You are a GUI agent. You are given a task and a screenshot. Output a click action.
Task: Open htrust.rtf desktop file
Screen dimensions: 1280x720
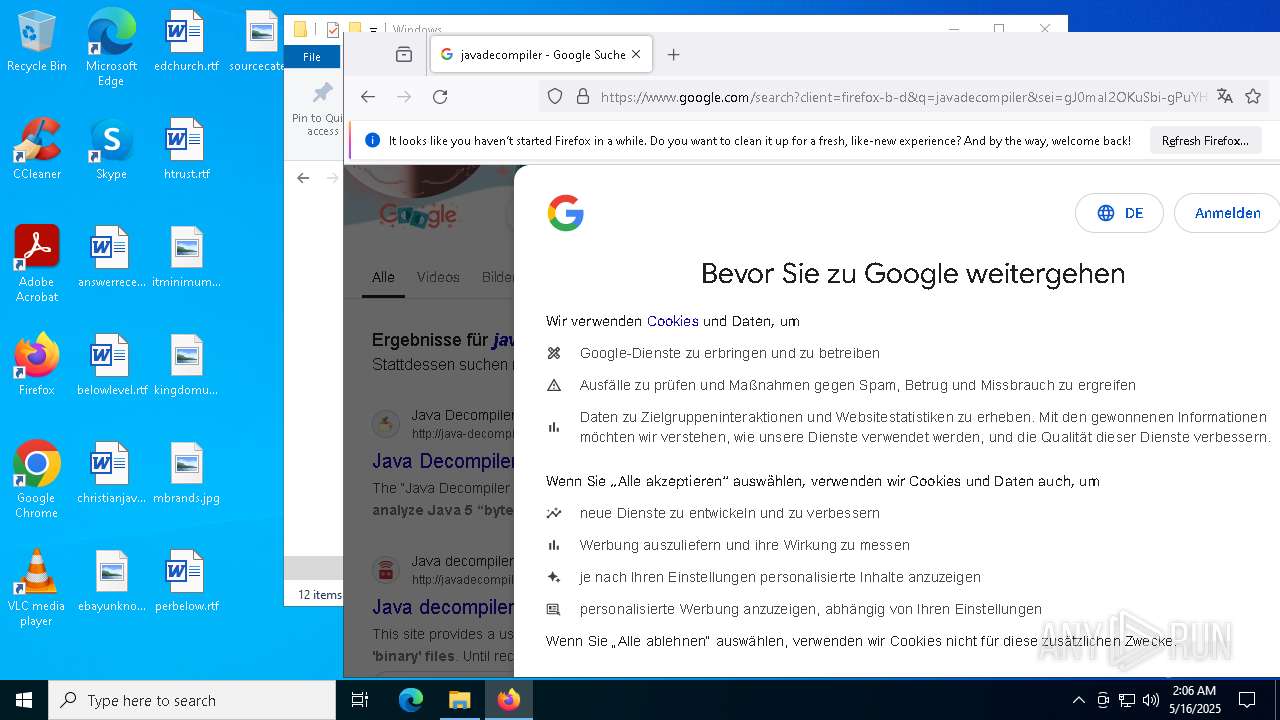pos(186,150)
